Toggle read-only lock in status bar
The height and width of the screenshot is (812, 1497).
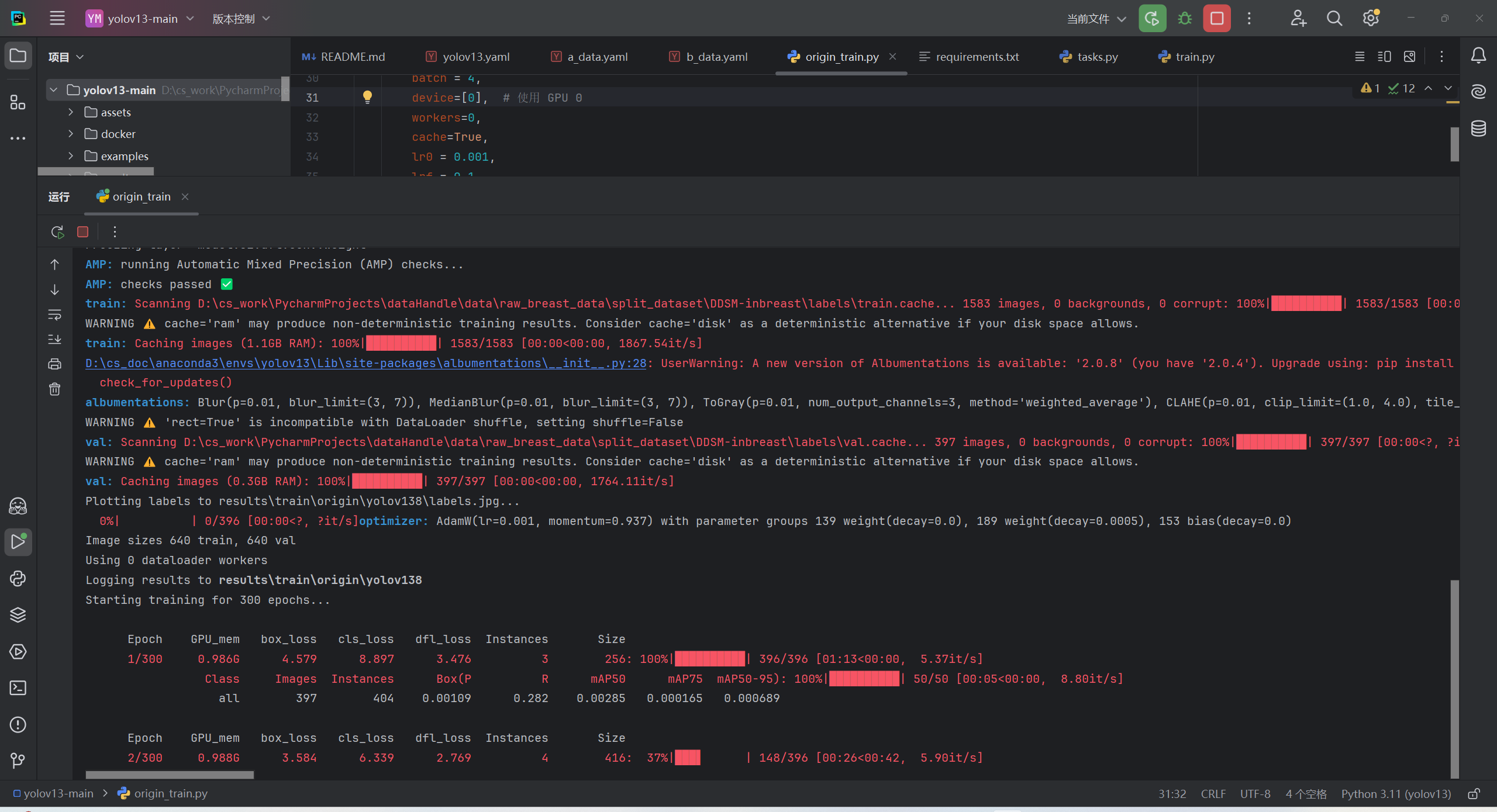pos(1474,794)
